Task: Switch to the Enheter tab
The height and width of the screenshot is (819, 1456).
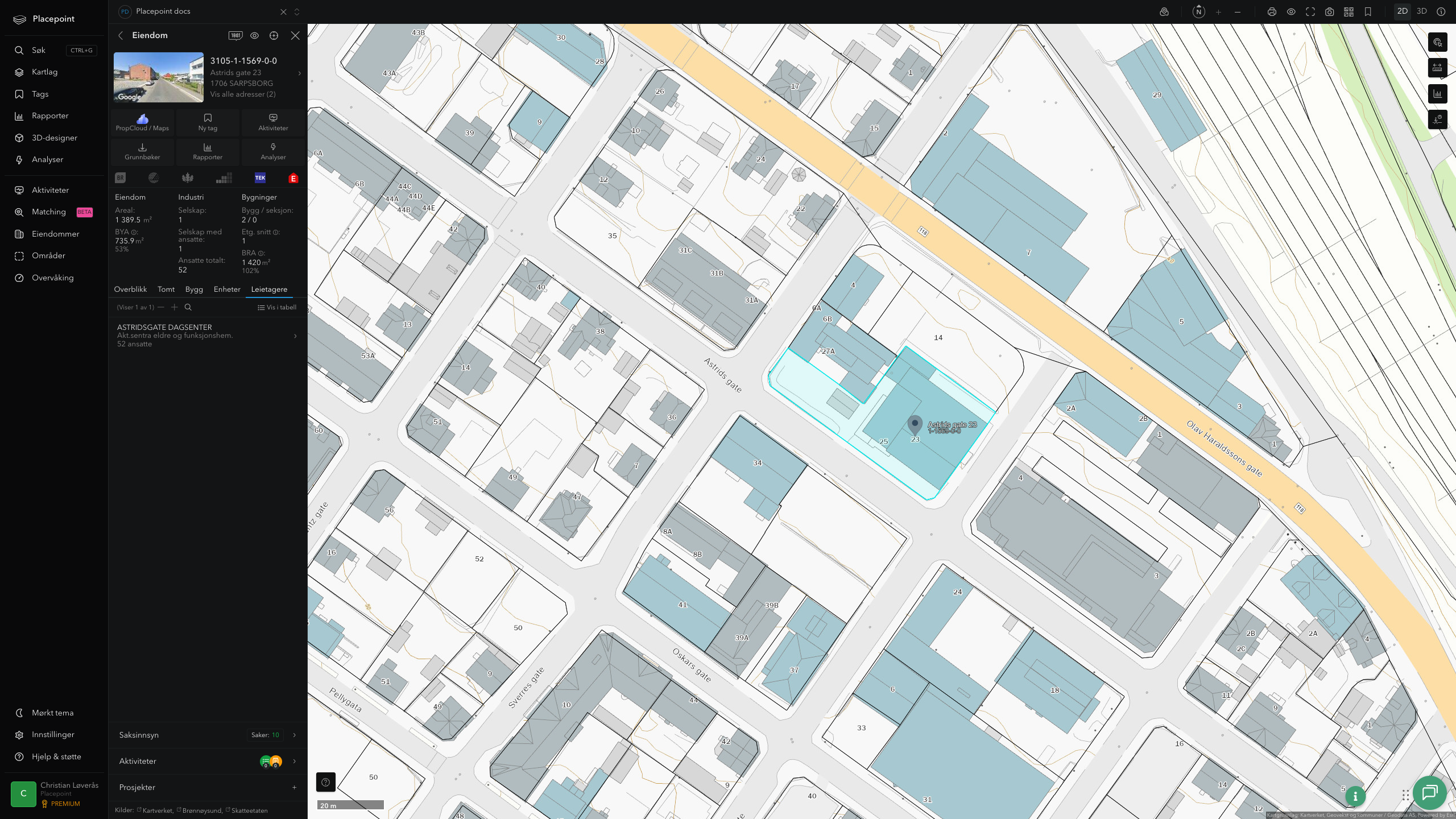Action: pyautogui.click(x=227, y=289)
